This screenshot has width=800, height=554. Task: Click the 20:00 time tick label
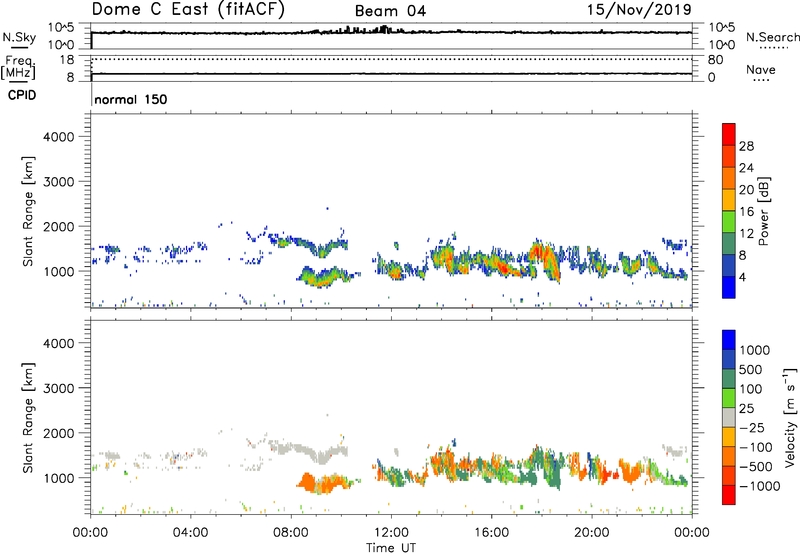591,533
